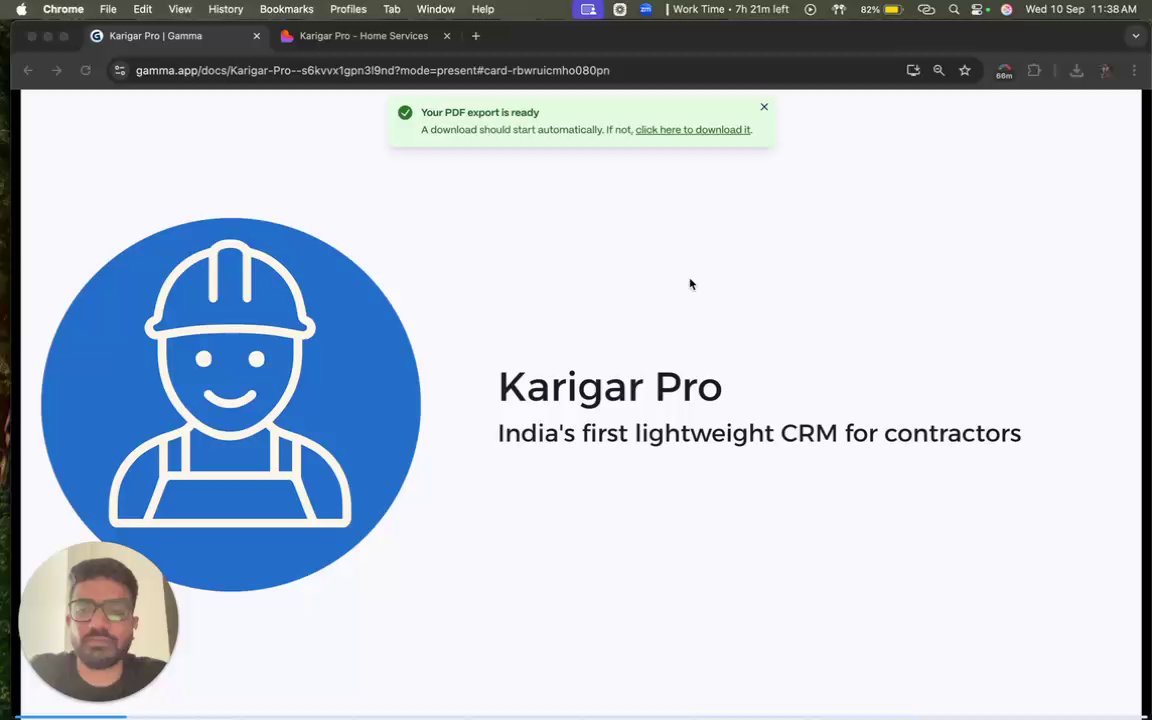1152x720 pixels.
Task: Open the page zoom control icon
Action: 939,71
